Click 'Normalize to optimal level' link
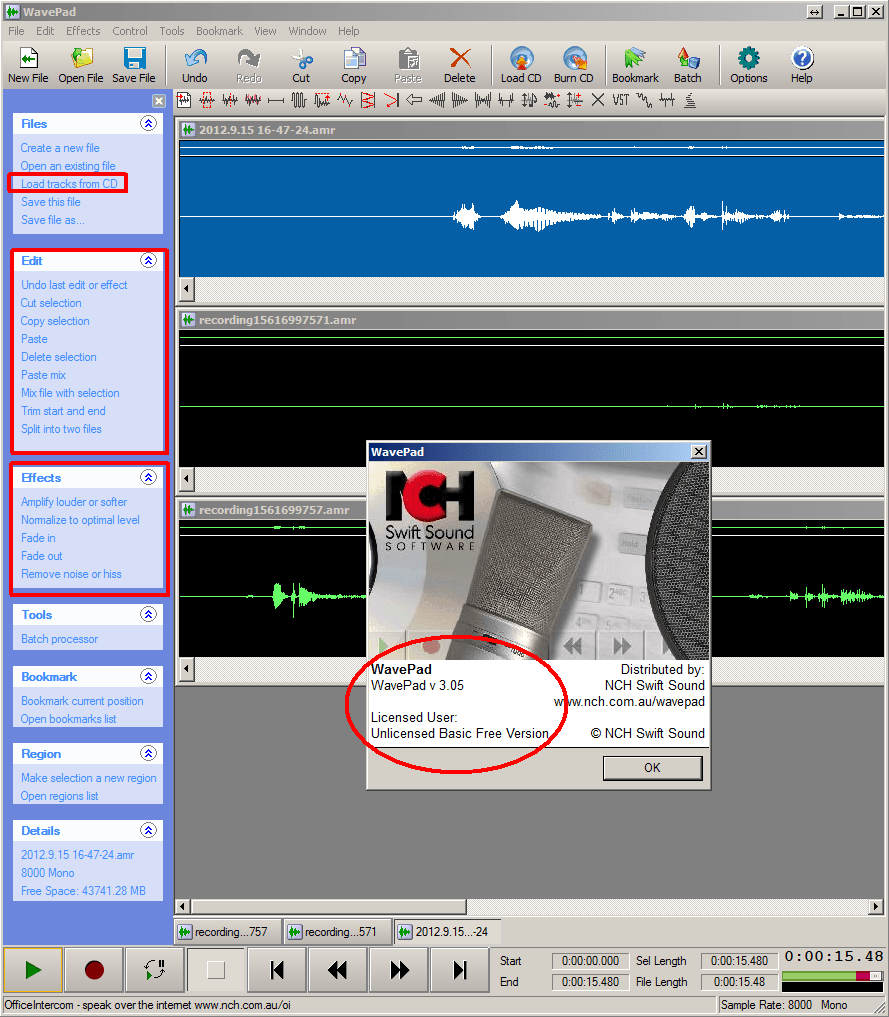 (x=80, y=520)
